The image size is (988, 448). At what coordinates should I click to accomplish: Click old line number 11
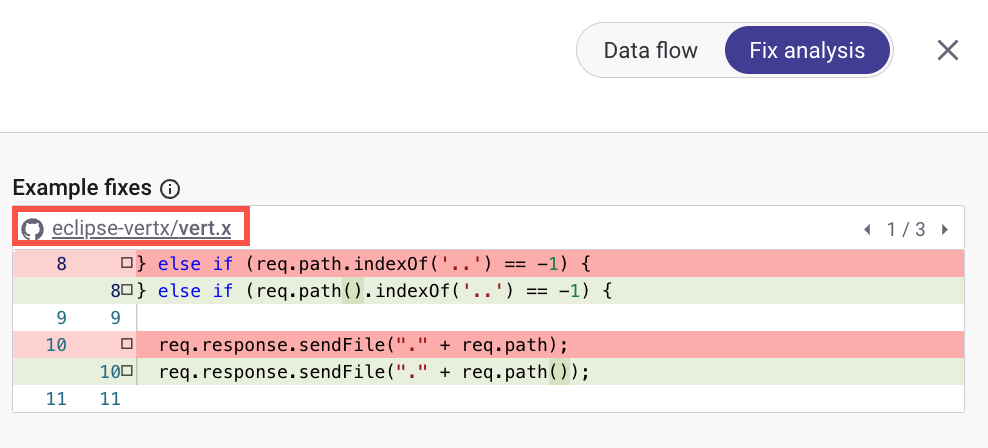click(x=55, y=399)
